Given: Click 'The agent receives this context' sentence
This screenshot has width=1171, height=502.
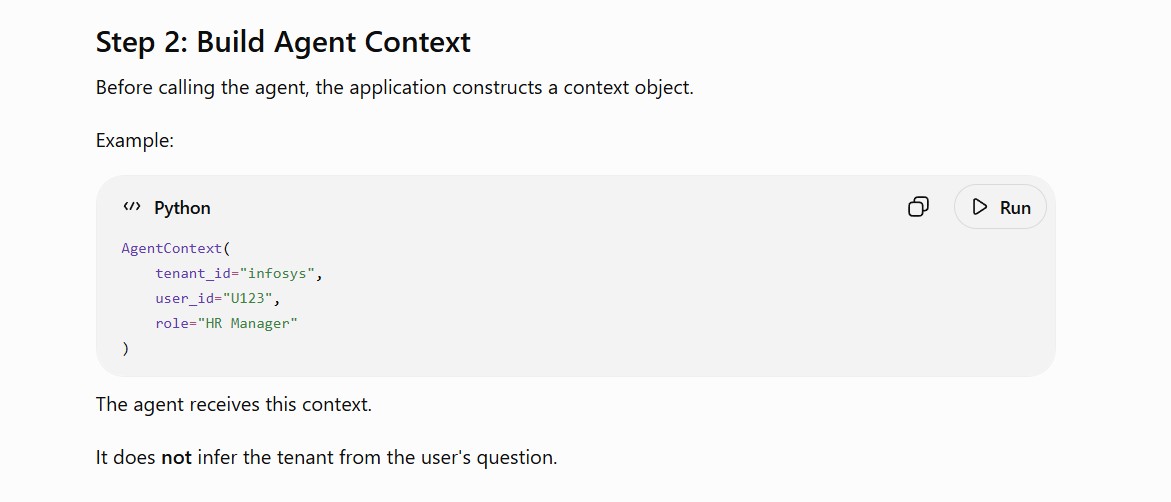Looking at the screenshot, I should coord(234,405).
